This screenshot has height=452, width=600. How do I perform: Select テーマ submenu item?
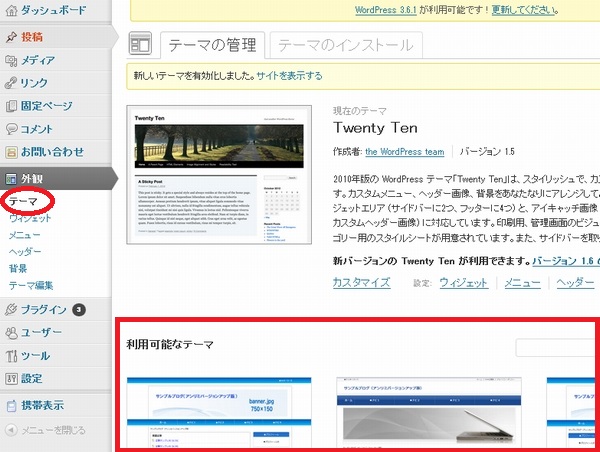click(23, 201)
